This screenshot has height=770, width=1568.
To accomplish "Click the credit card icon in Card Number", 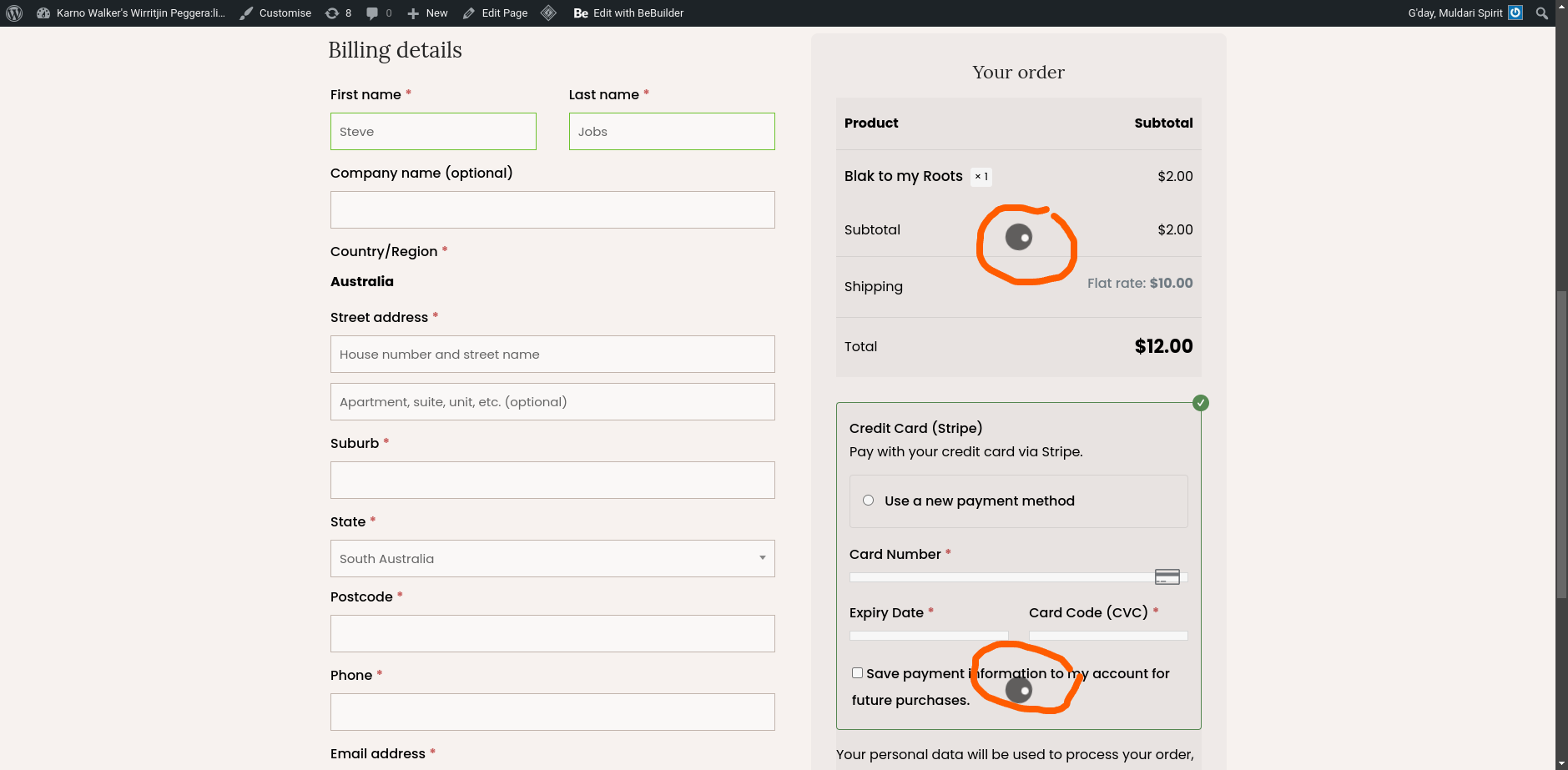I will point(1167,577).
